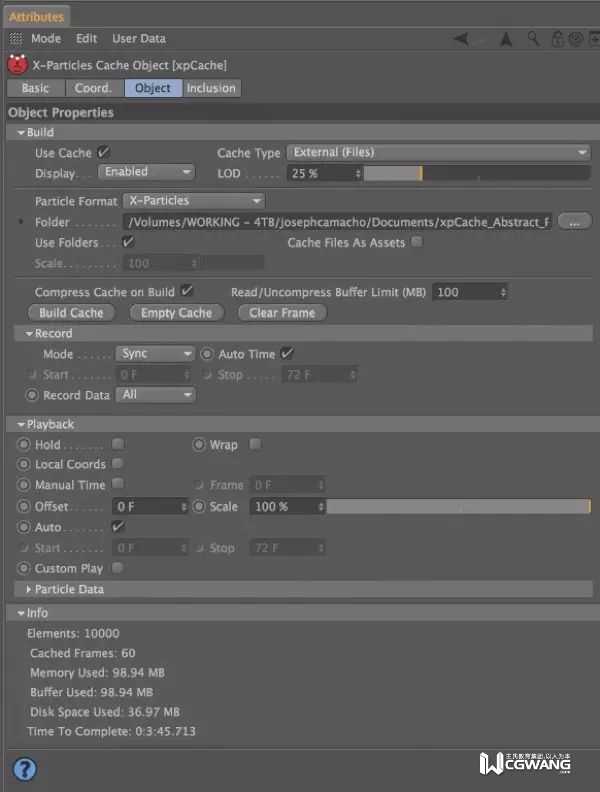Image resolution: width=600 pixels, height=792 pixels.
Task: Click the playback Scale slider bar
Action: coord(459,506)
